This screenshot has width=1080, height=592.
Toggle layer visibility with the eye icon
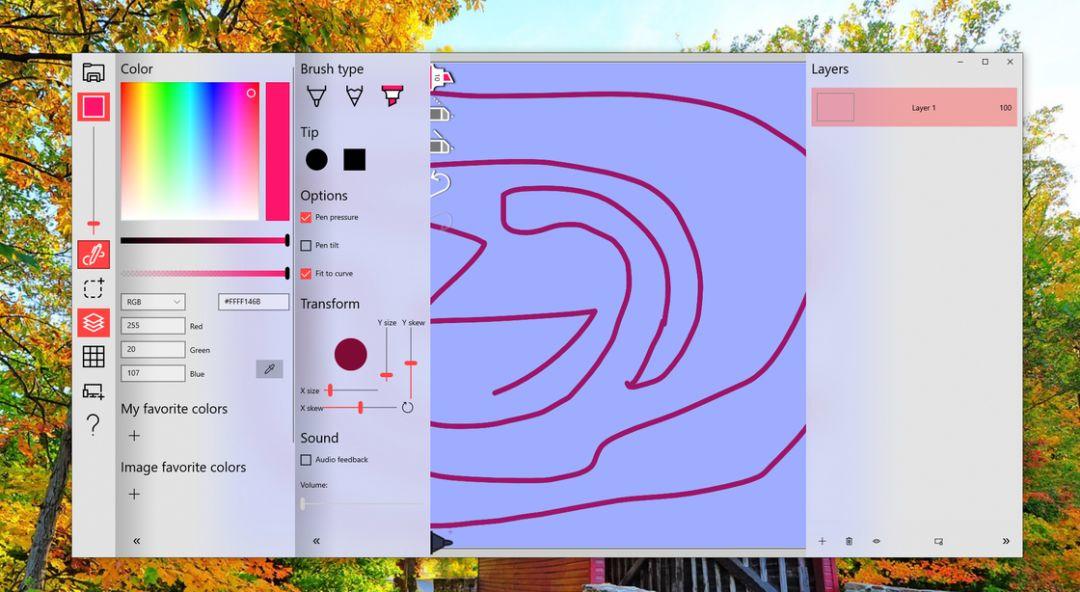tap(876, 541)
